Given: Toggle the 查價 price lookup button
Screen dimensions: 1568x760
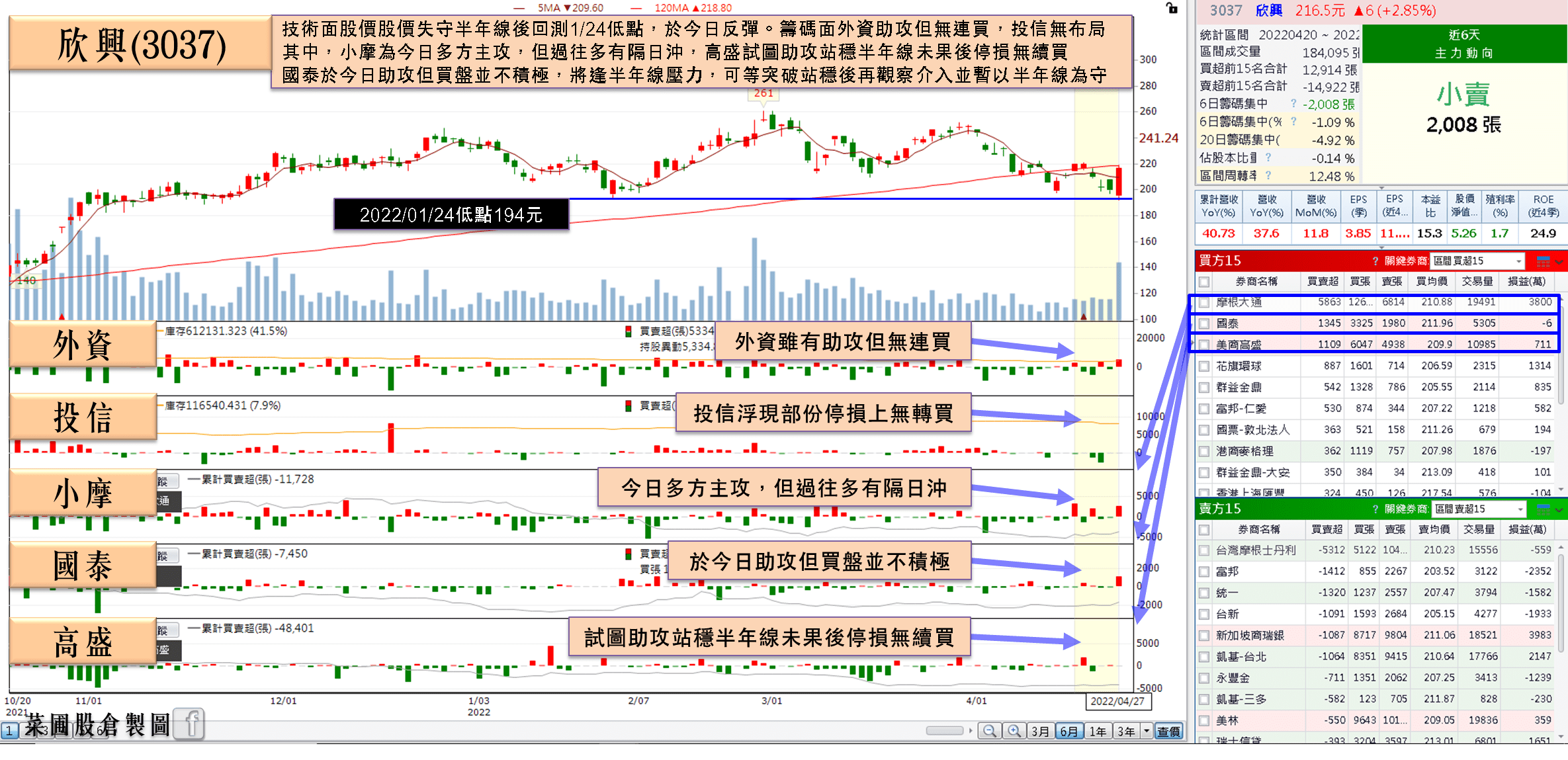Looking at the screenshot, I should (x=1168, y=731).
